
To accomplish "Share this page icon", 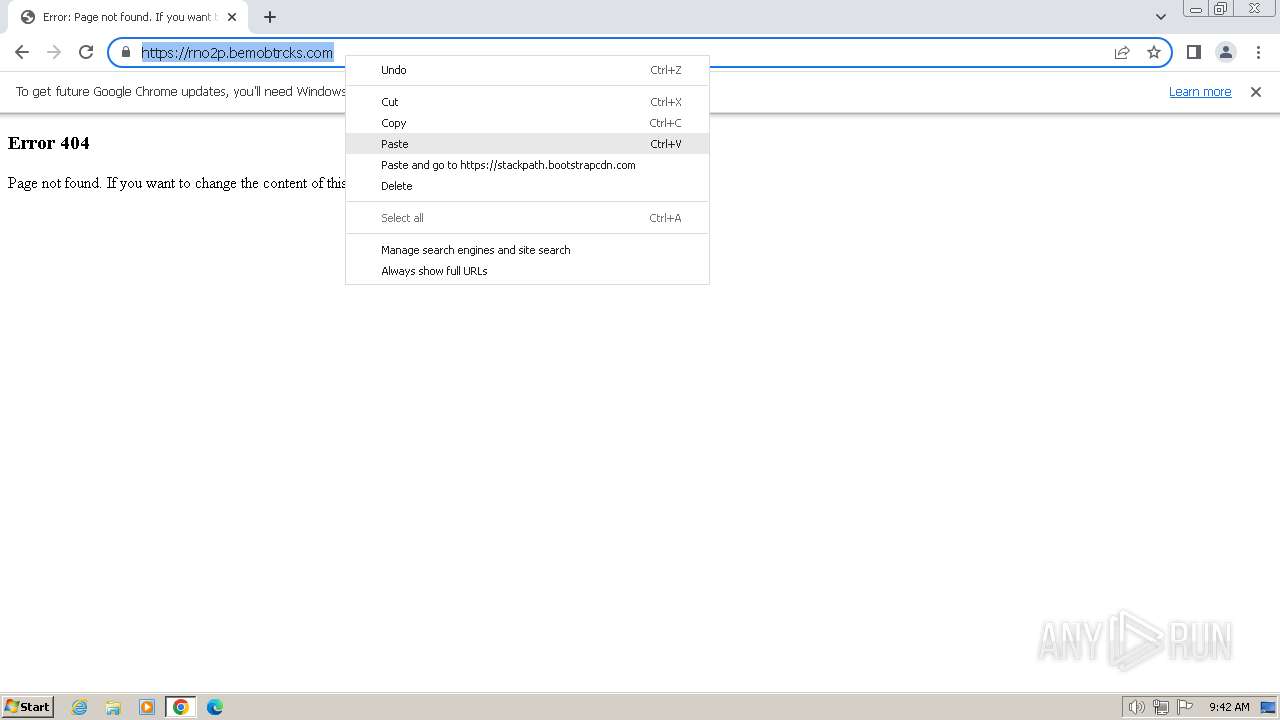I will (x=1122, y=52).
